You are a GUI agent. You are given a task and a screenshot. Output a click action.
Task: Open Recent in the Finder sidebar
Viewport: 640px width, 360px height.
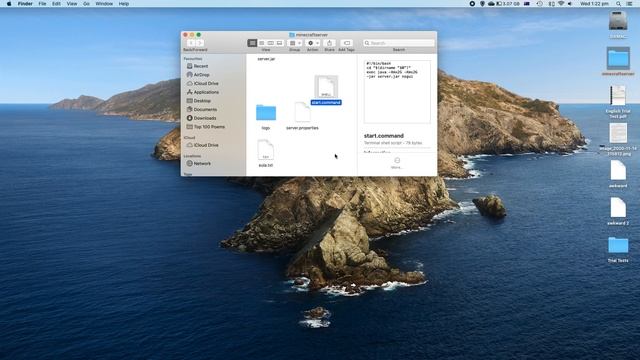click(201, 66)
